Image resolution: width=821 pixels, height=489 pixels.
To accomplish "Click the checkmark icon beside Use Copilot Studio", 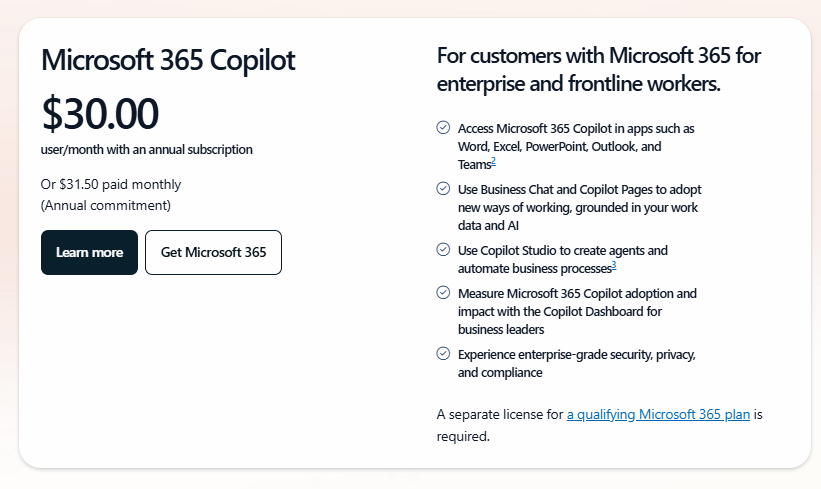I will point(443,249).
